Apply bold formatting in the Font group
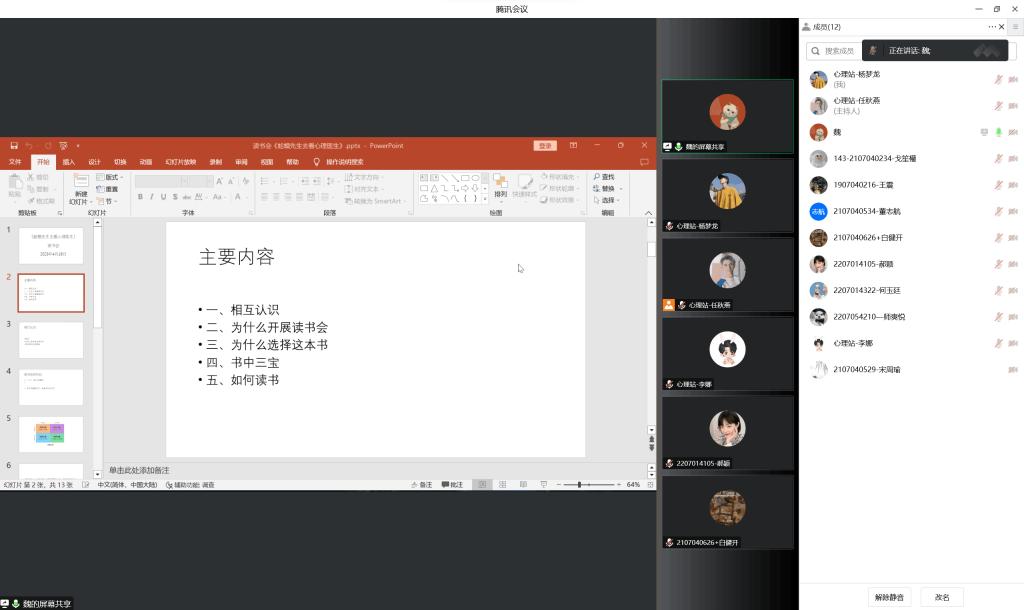The width and height of the screenshot is (1024, 610). tap(140, 197)
